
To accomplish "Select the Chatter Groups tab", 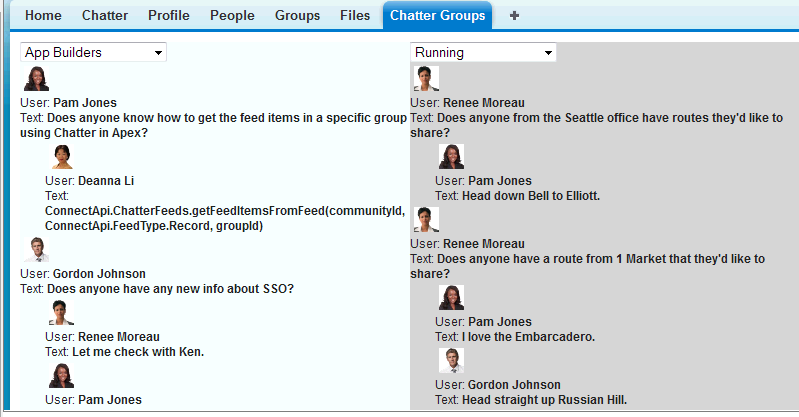I will pyautogui.click(x=438, y=16).
